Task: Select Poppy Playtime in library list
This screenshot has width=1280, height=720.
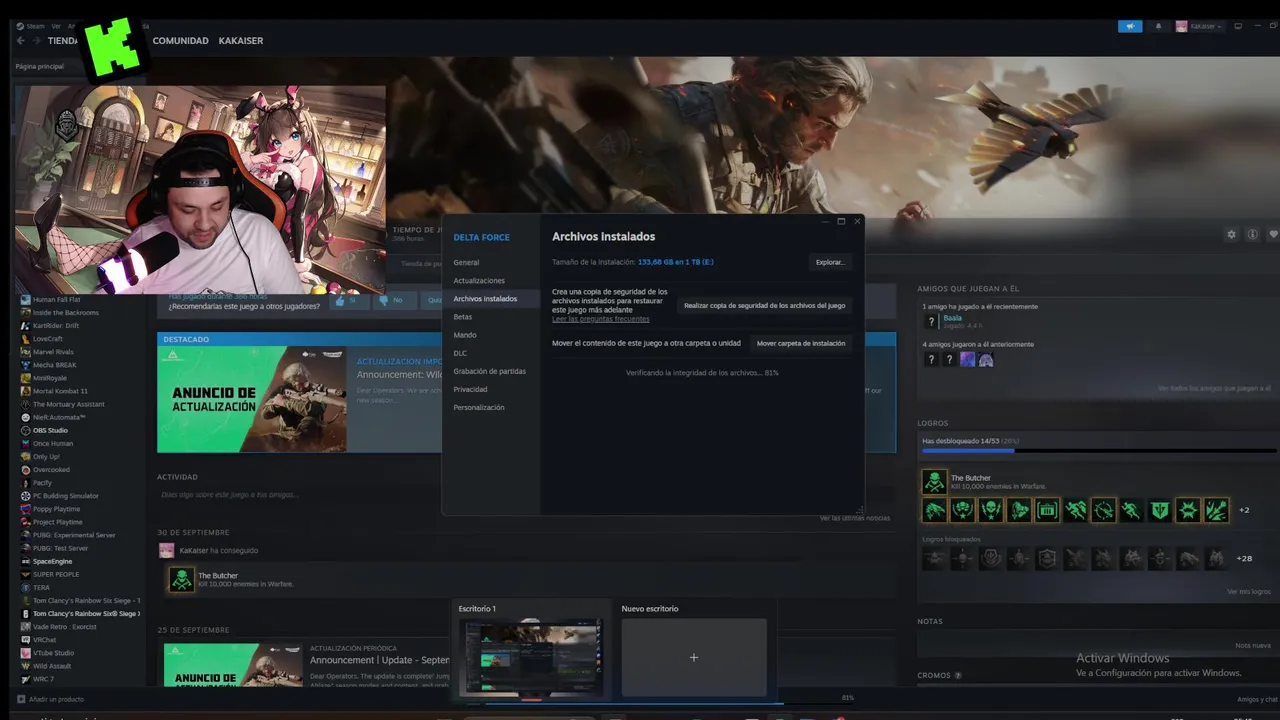Action: [x=56, y=509]
